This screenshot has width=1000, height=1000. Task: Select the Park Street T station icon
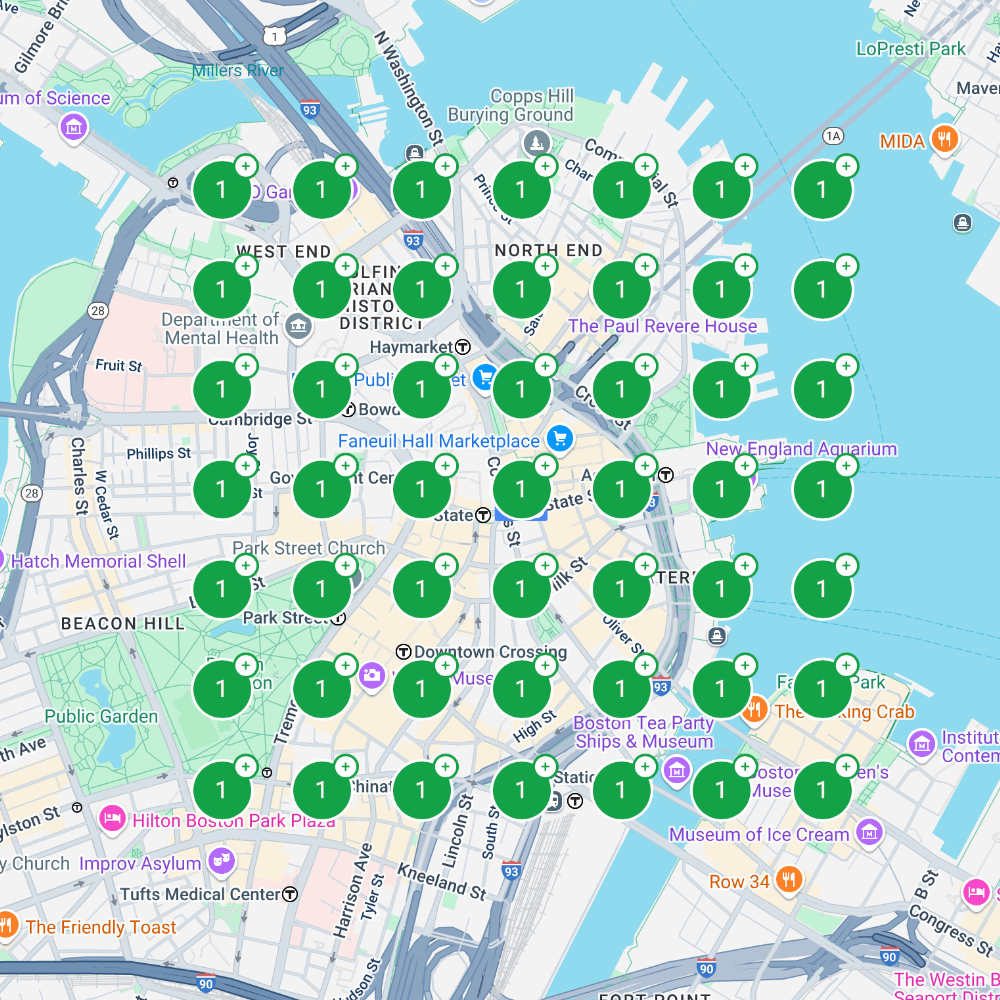(x=339, y=617)
